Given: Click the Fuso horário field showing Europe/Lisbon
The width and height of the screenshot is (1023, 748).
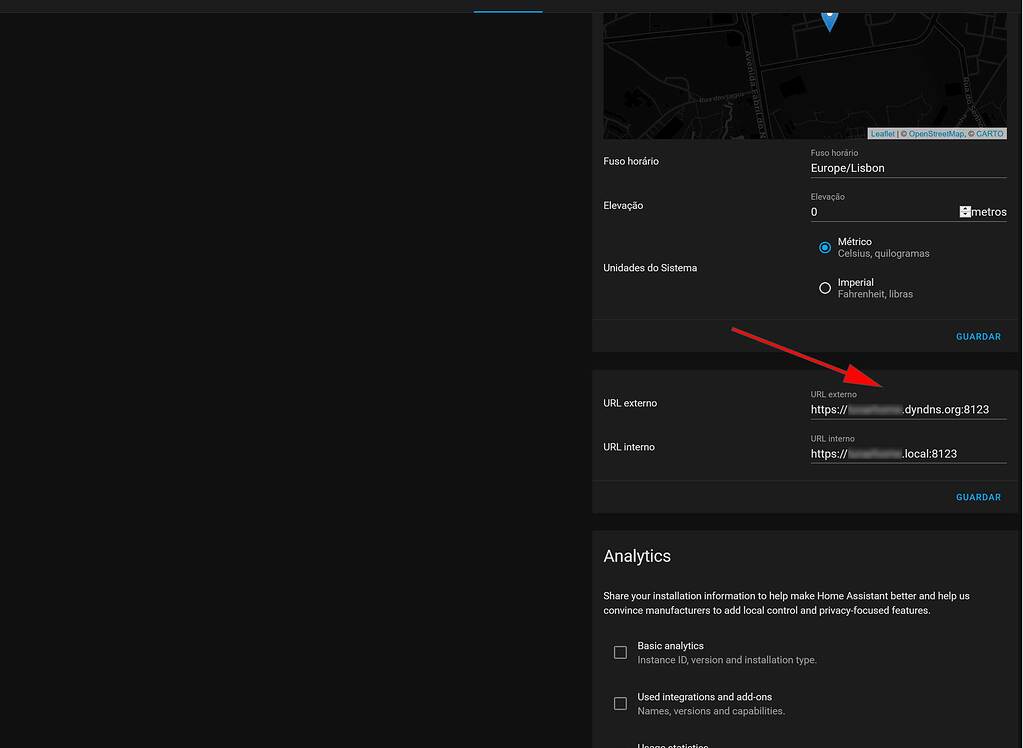Looking at the screenshot, I should (907, 168).
